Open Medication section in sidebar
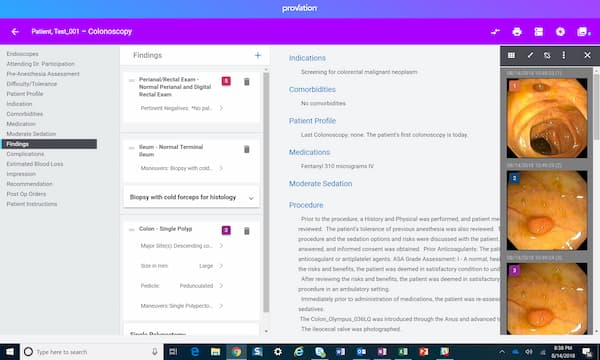This screenshot has width=600, height=360. pyautogui.click(x=21, y=124)
